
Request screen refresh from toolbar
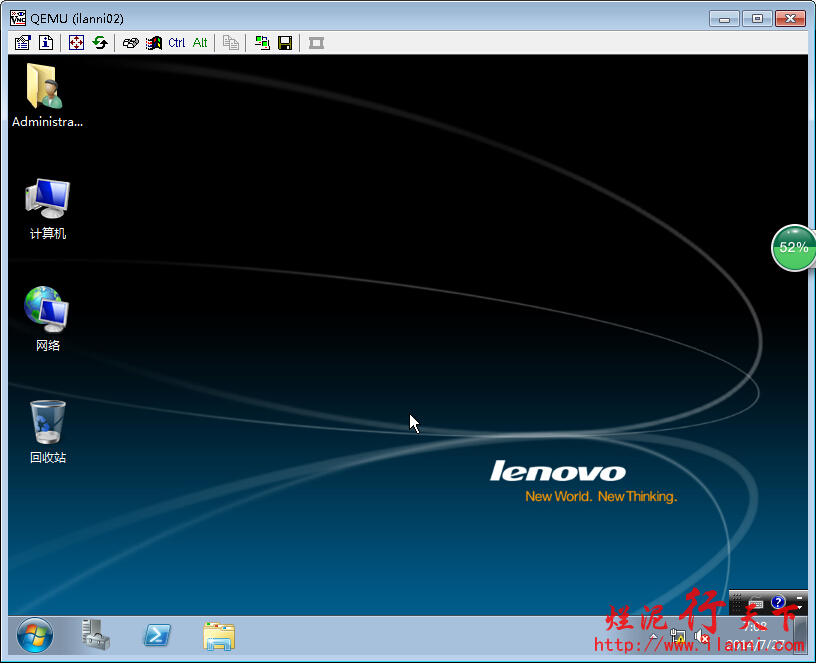99,43
